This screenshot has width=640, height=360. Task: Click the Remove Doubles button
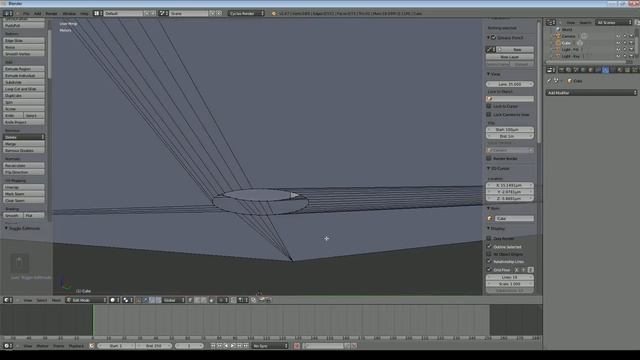(24, 150)
